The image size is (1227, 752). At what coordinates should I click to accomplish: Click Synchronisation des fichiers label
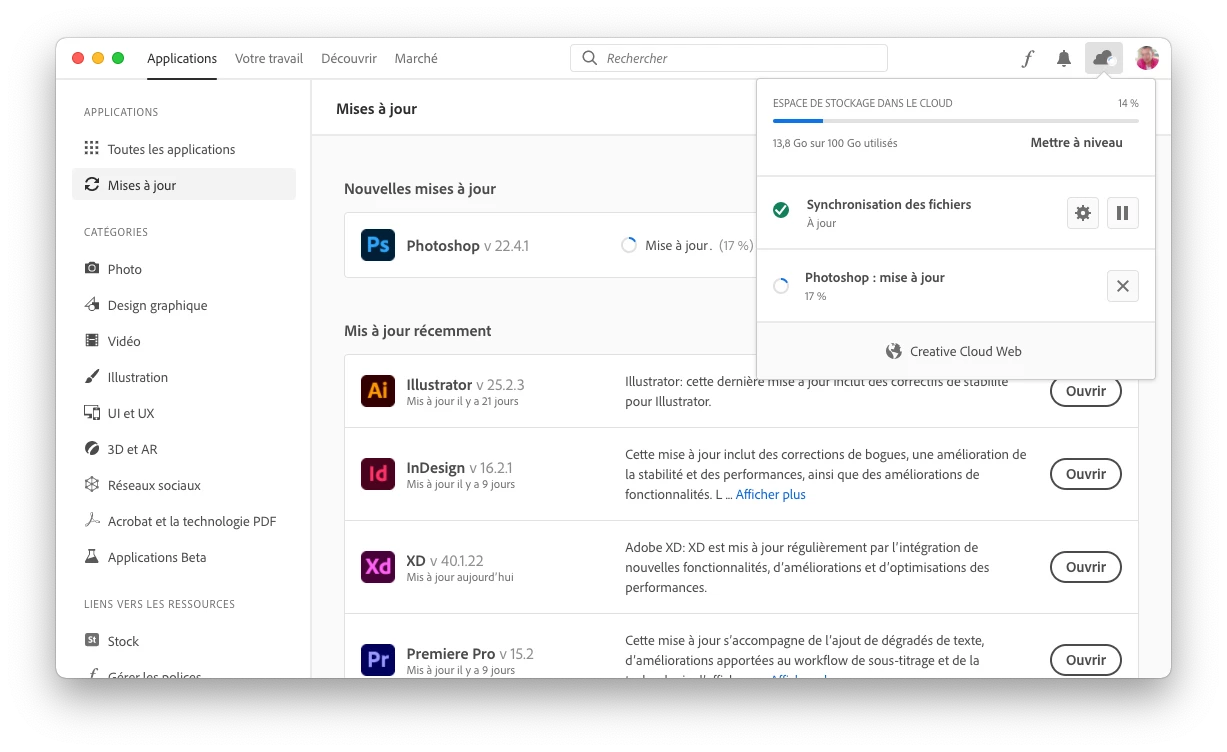(889, 204)
